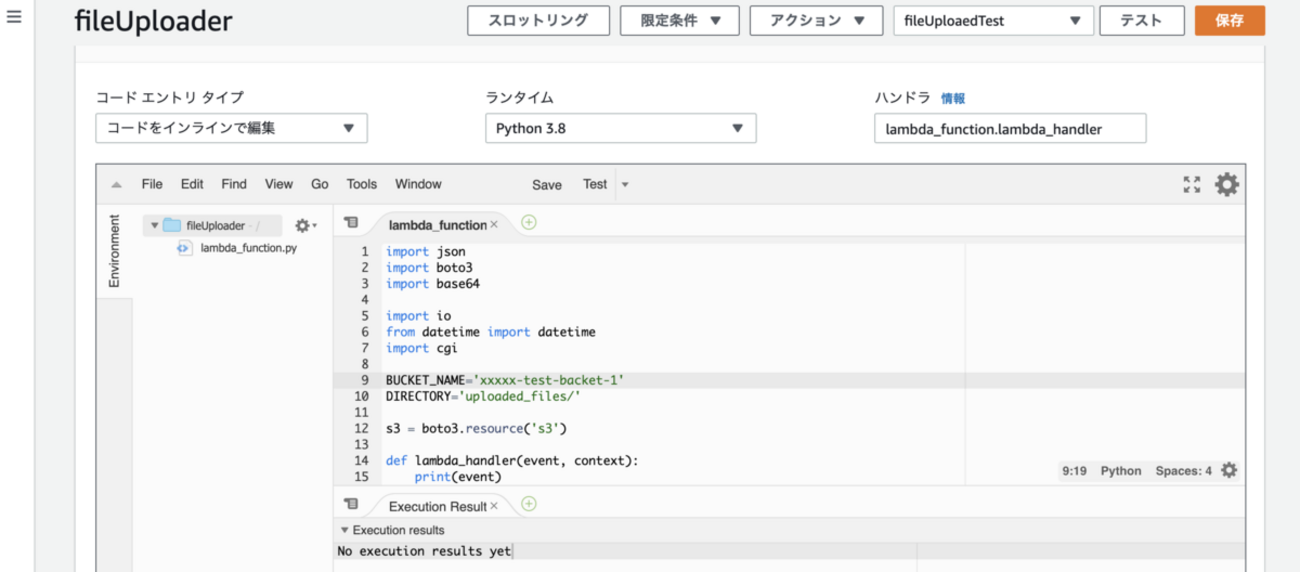This screenshot has width=1300, height=572.
Task: Click the 9:19 cursor position indicator
Action: pos(1074,471)
